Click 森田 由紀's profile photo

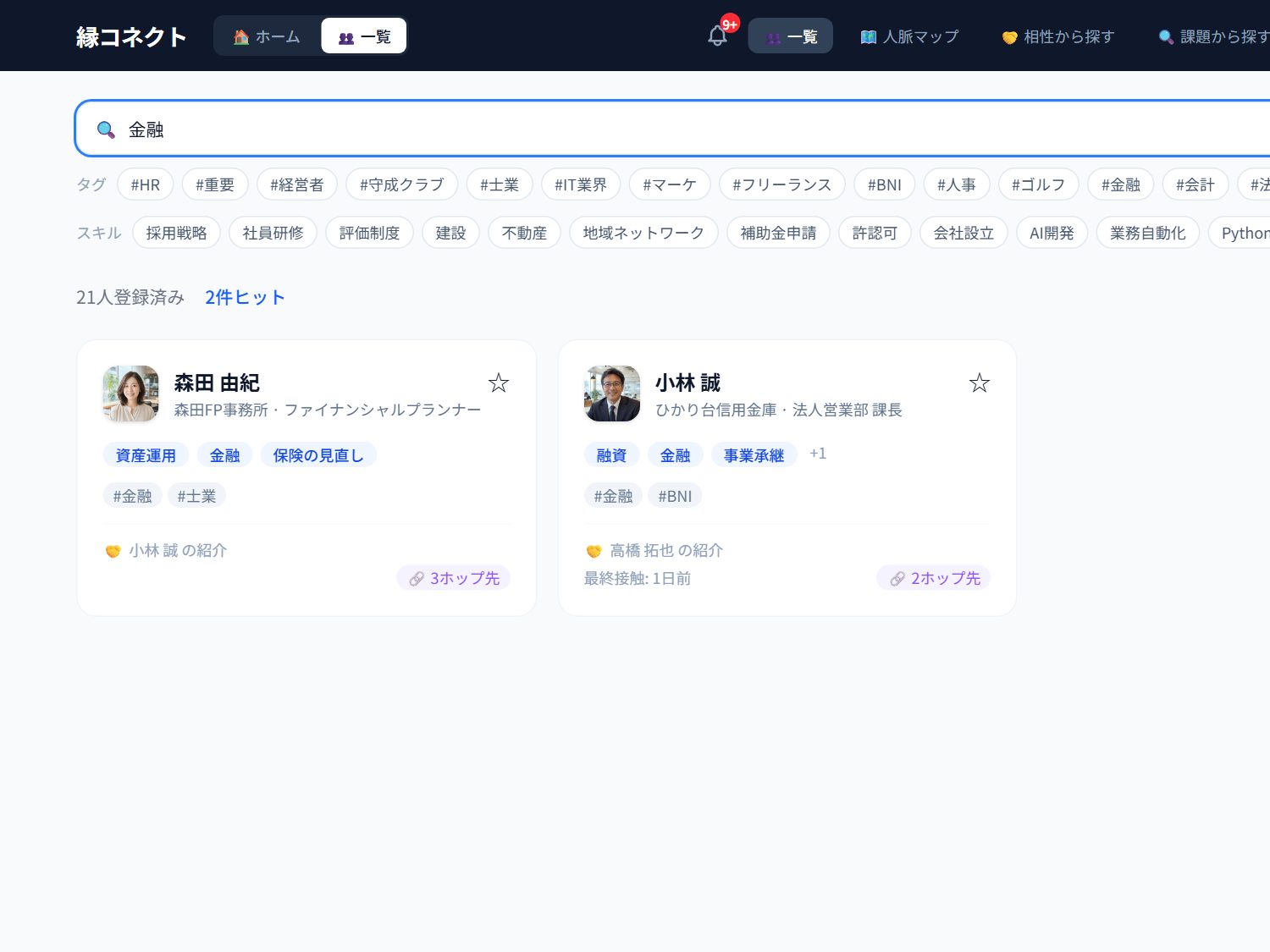(x=130, y=393)
